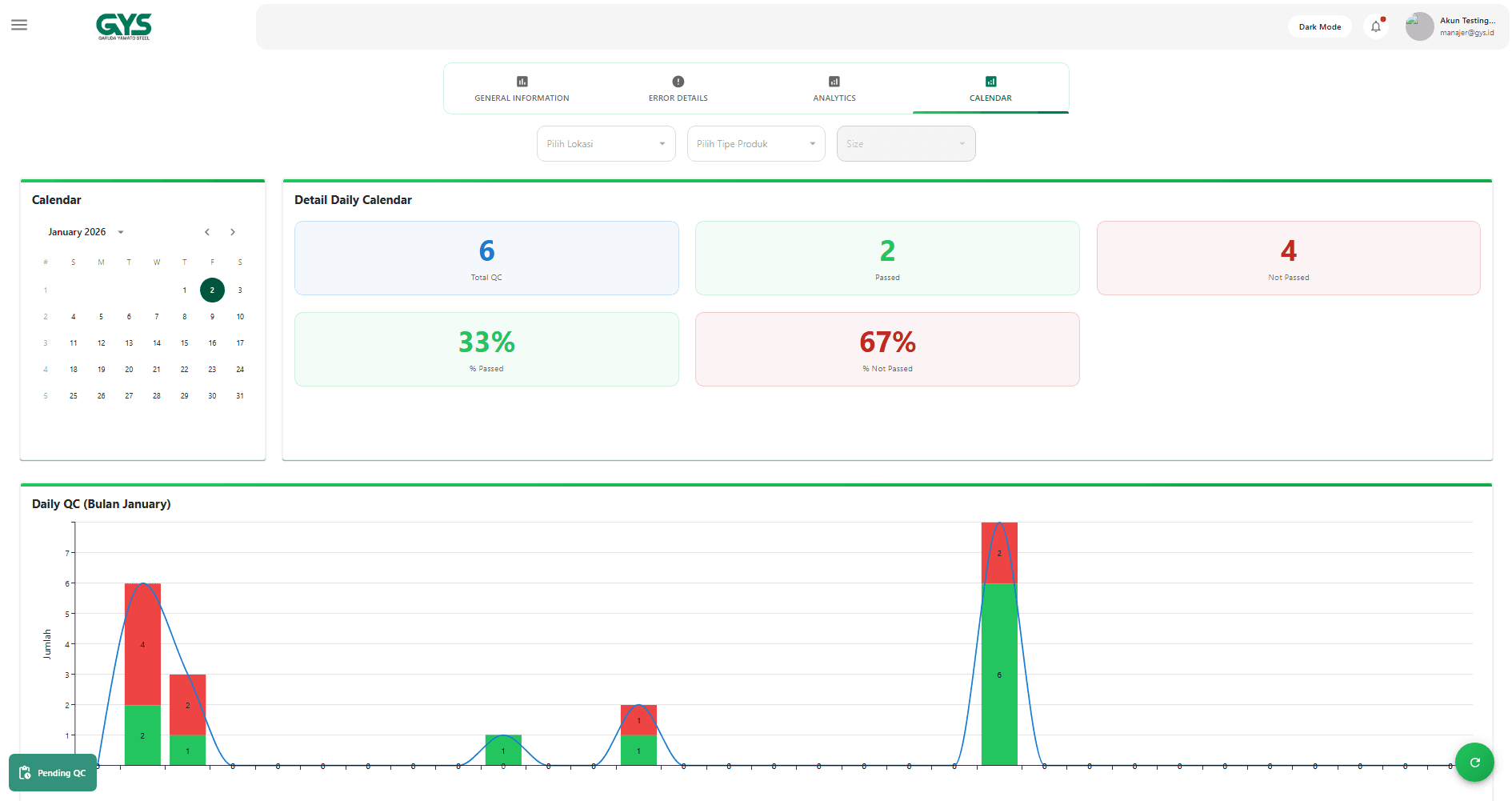Viewport: 1512px width, 801px height.
Task: Go to previous month in calendar
Action: [x=207, y=232]
